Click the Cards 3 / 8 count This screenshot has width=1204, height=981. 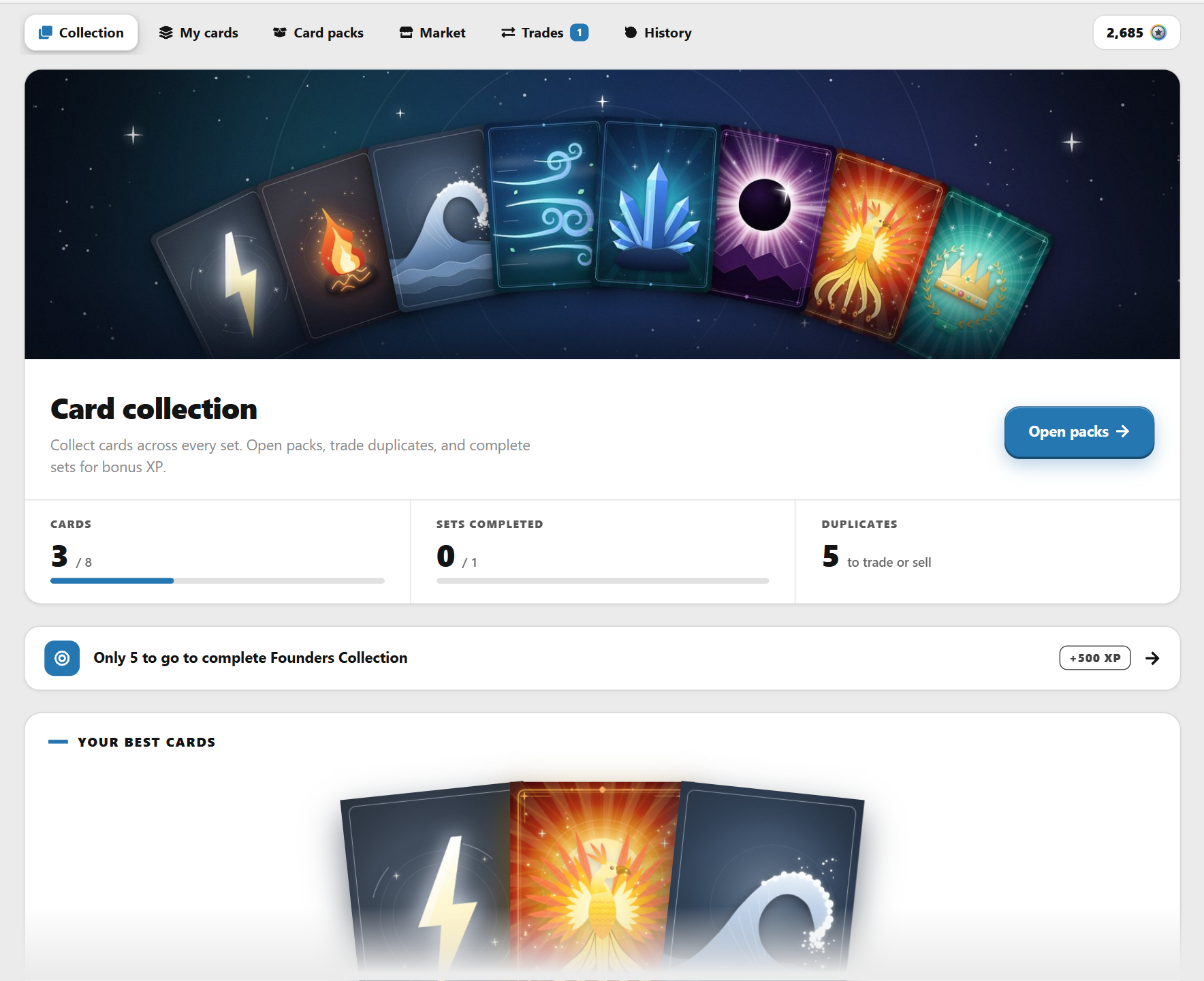pos(72,557)
